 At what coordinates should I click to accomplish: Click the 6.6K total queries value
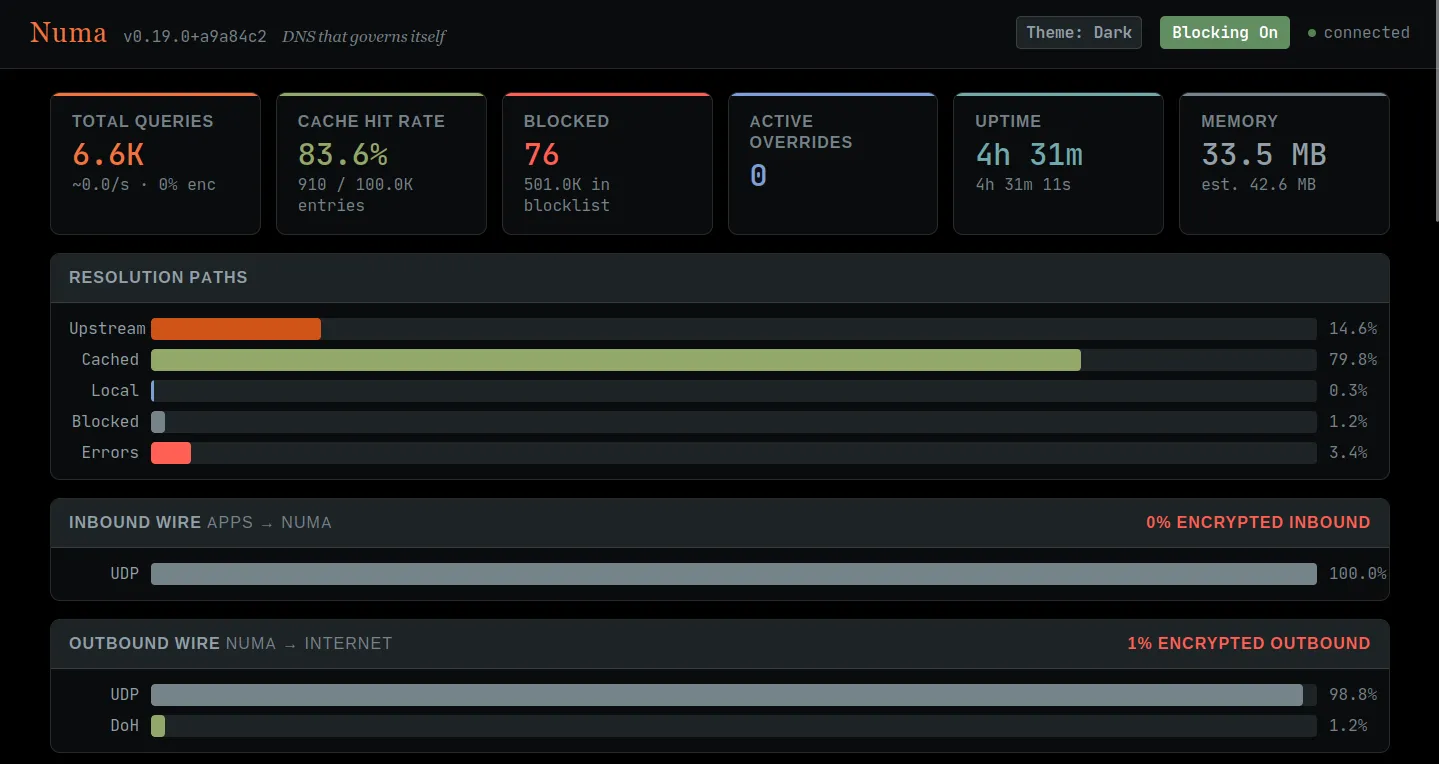point(108,155)
